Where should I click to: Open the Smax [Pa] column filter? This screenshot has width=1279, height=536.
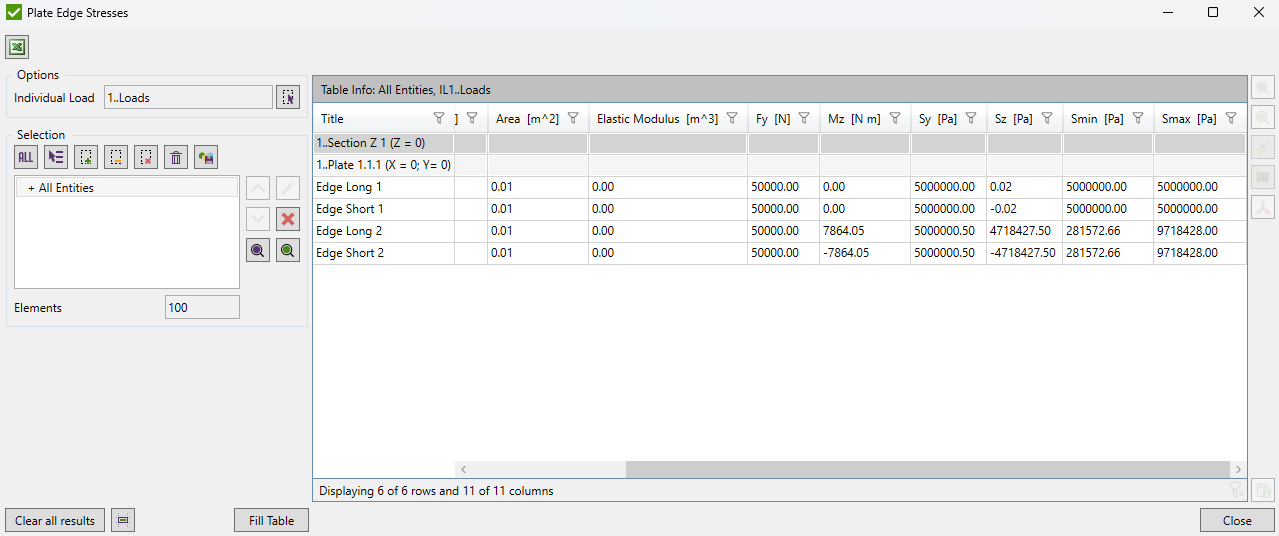(x=1231, y=118)
